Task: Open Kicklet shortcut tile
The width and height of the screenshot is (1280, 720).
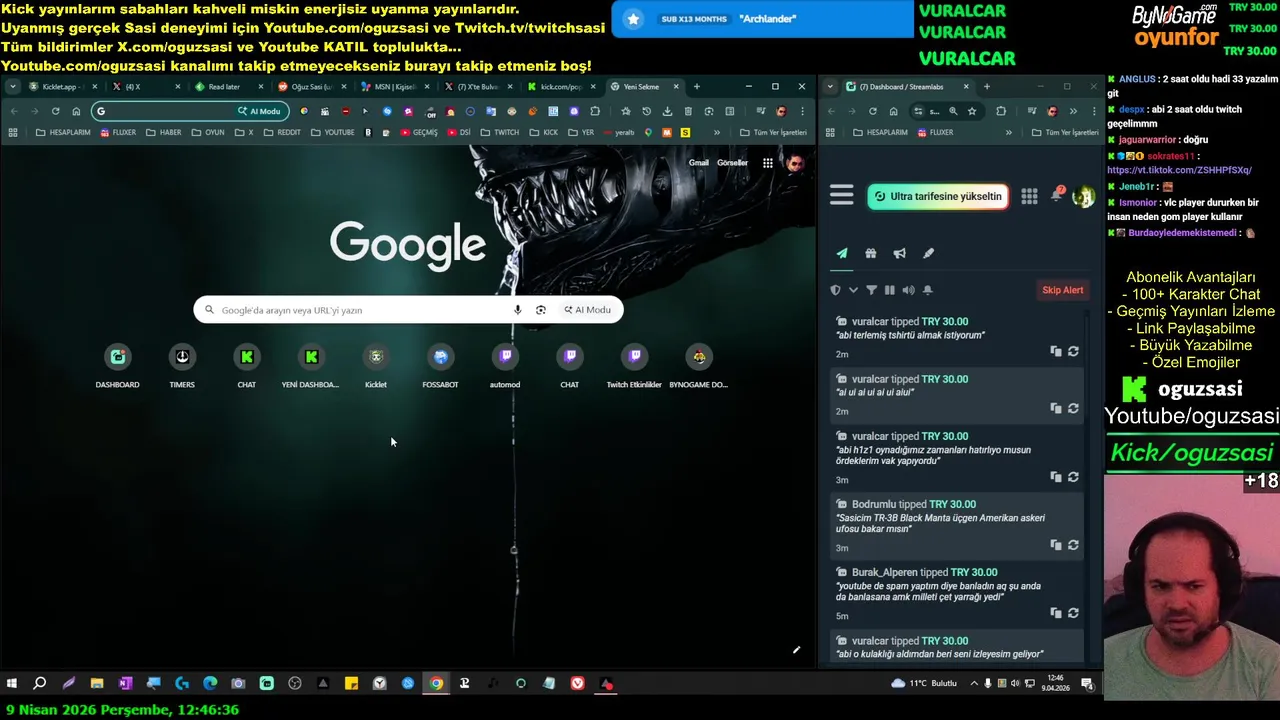Action: [376, 366]
